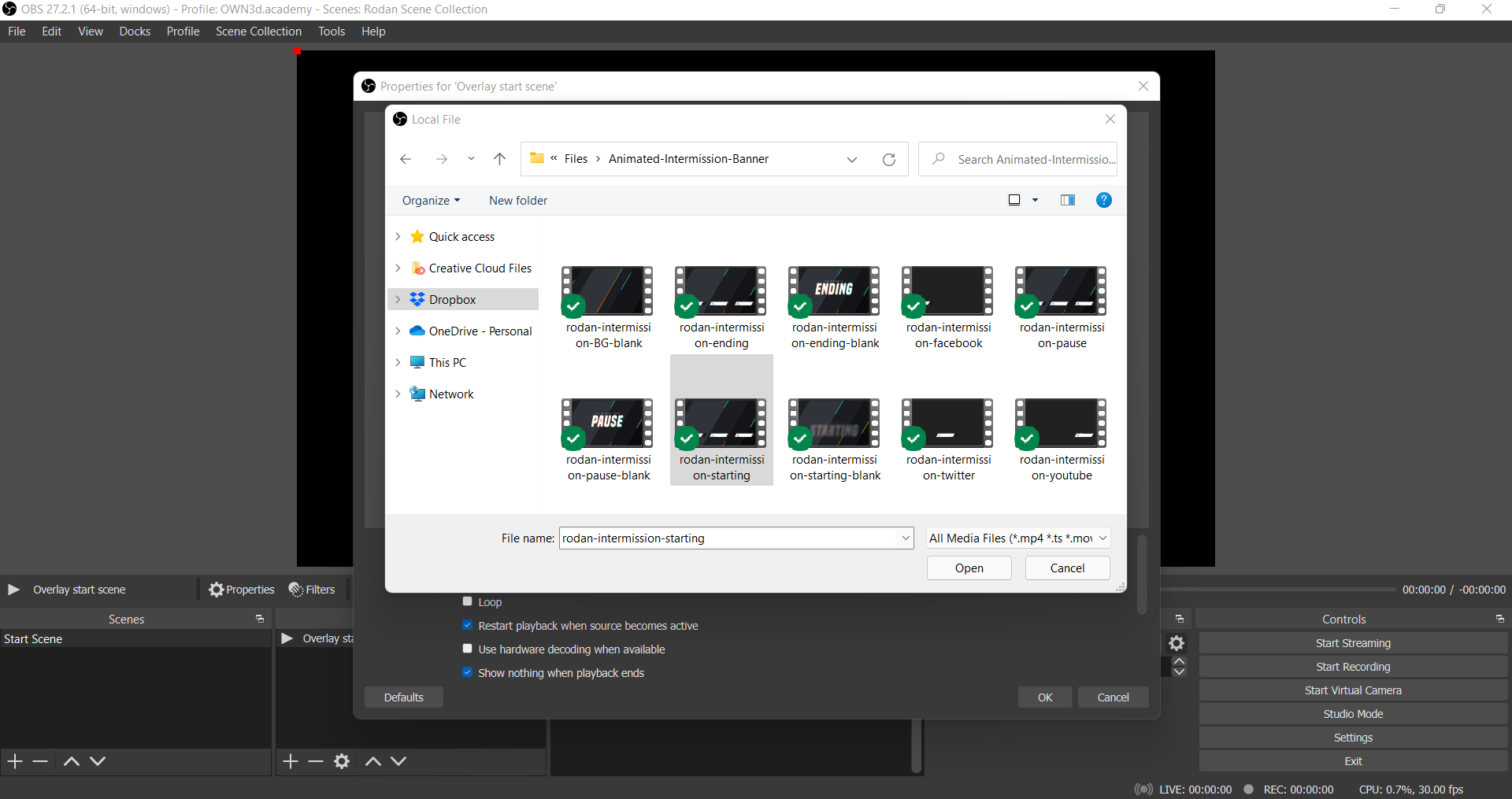Open the Docks menu
Viewport: 1512px width, 799px height.
[x=135, y=31]
